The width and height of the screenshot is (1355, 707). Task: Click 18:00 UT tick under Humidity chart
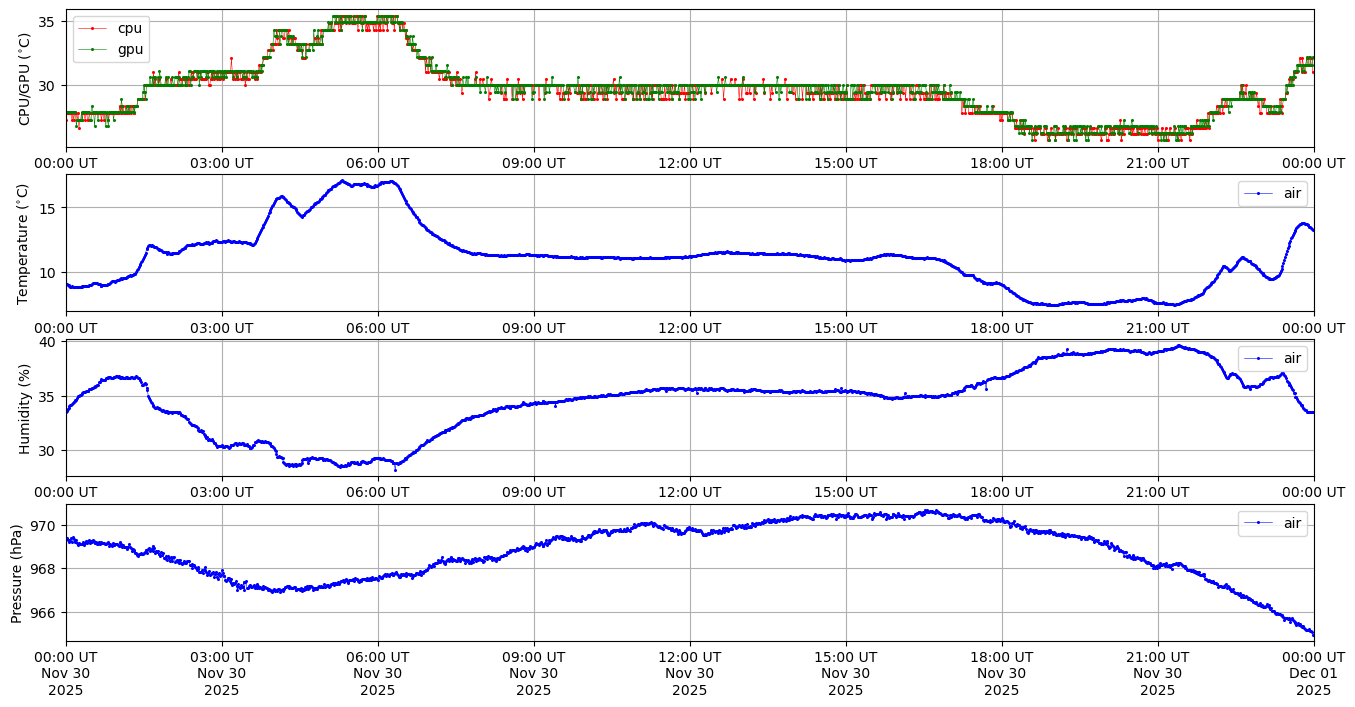1001,493
